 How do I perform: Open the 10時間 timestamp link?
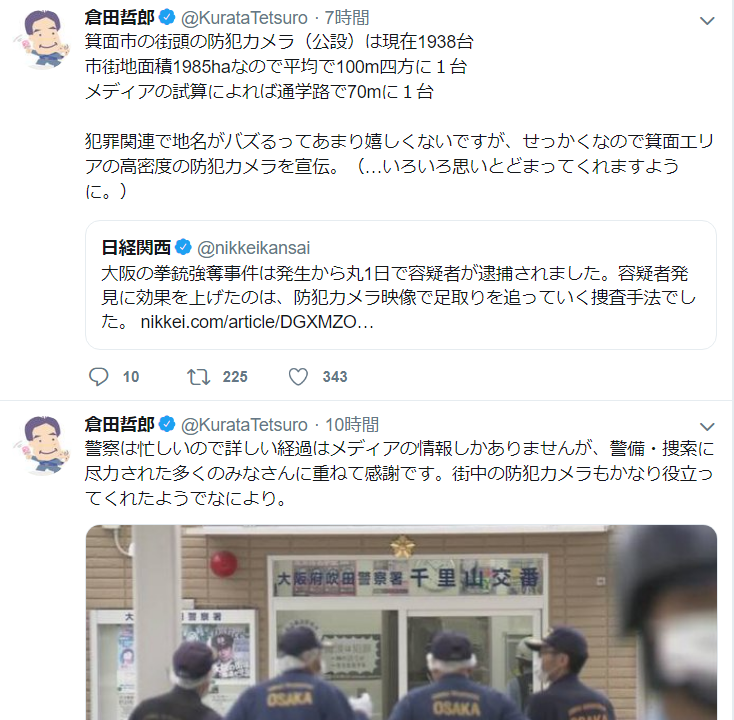[x=352, y=425]
